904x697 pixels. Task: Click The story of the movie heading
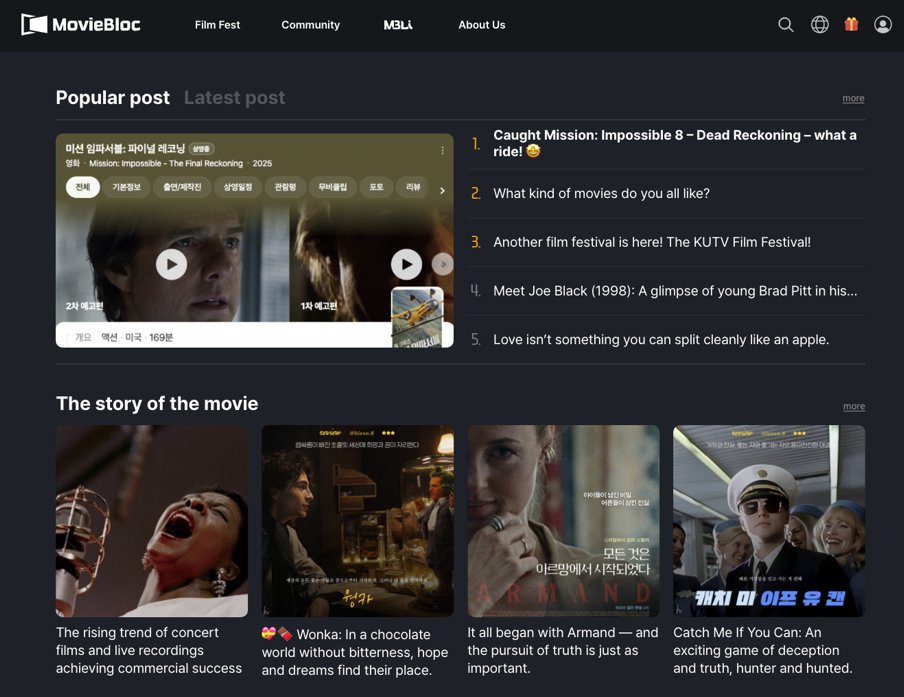tap(157, 404)
